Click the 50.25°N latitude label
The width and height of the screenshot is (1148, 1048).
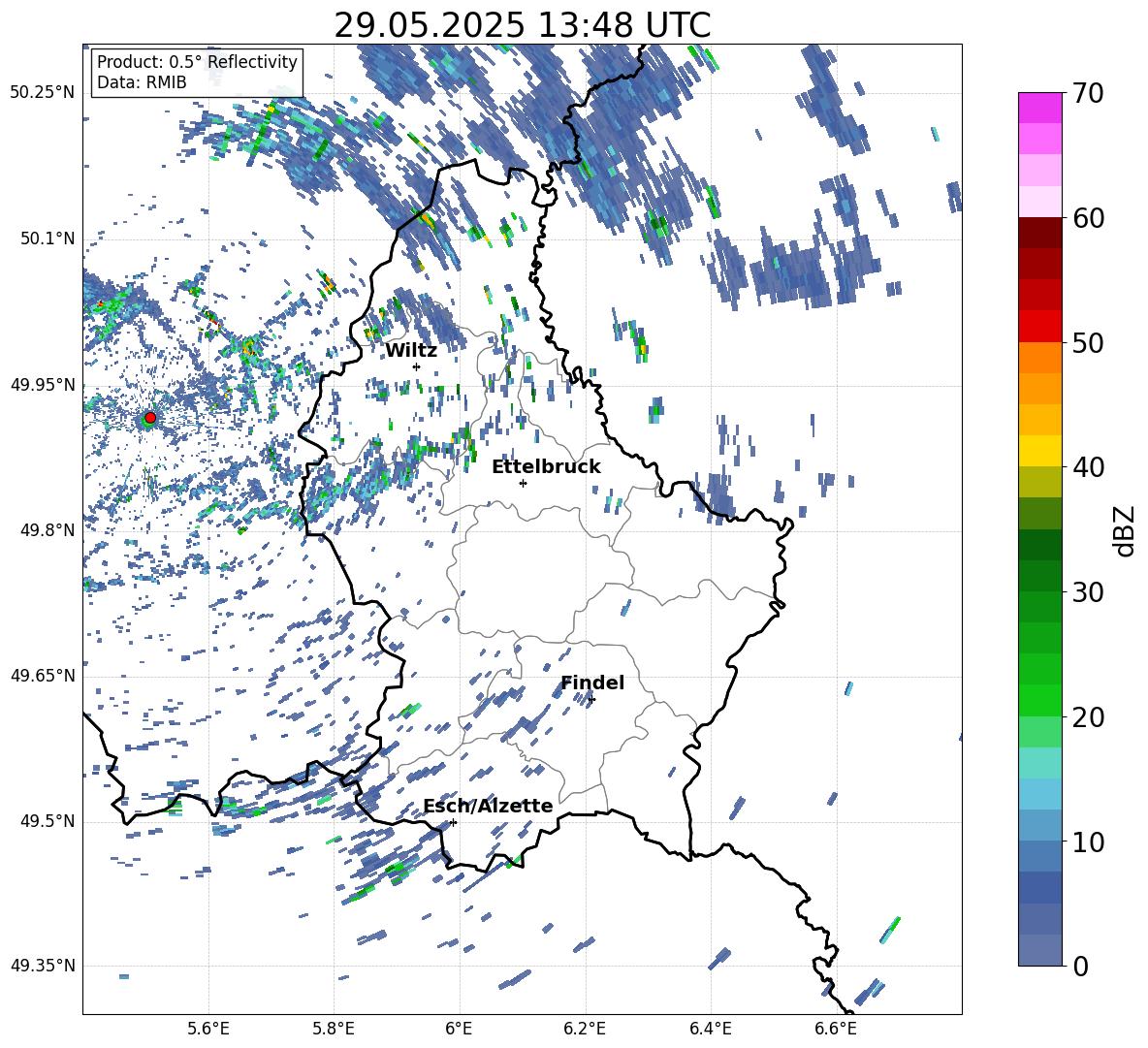click(43, 93)
